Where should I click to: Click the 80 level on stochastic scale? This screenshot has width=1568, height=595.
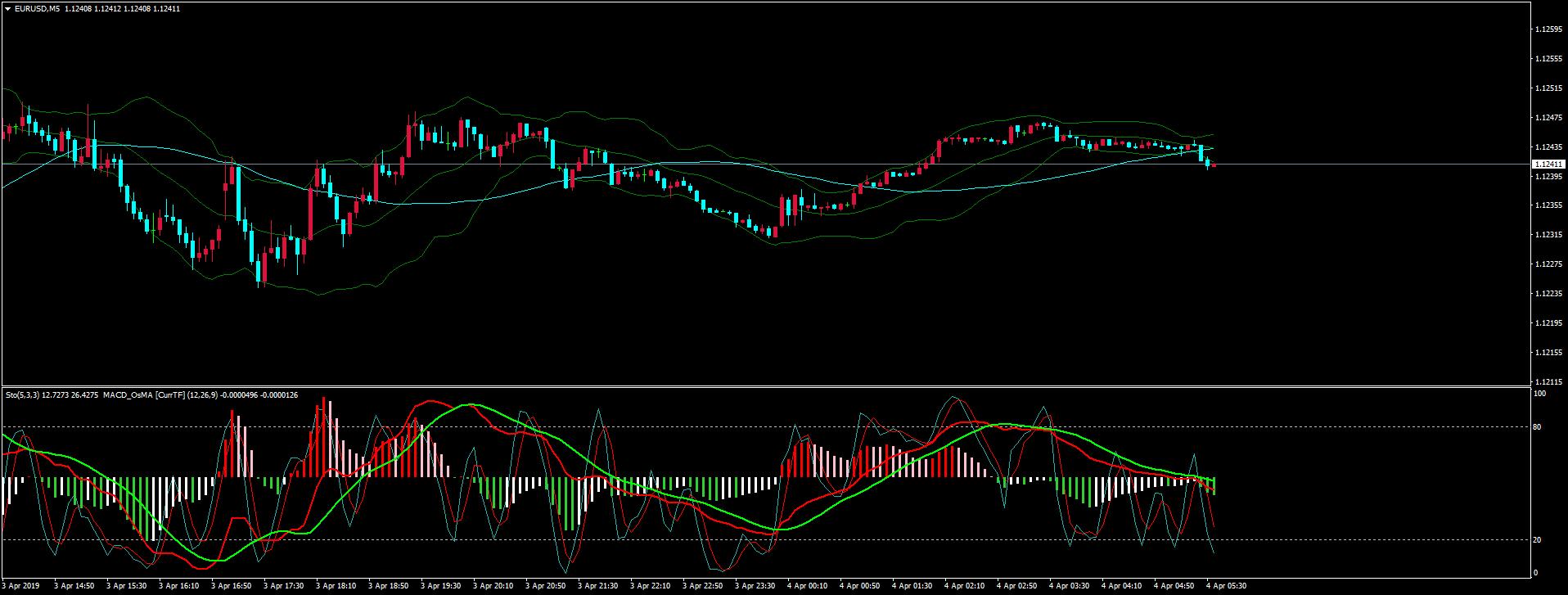tap(1539, 426)
